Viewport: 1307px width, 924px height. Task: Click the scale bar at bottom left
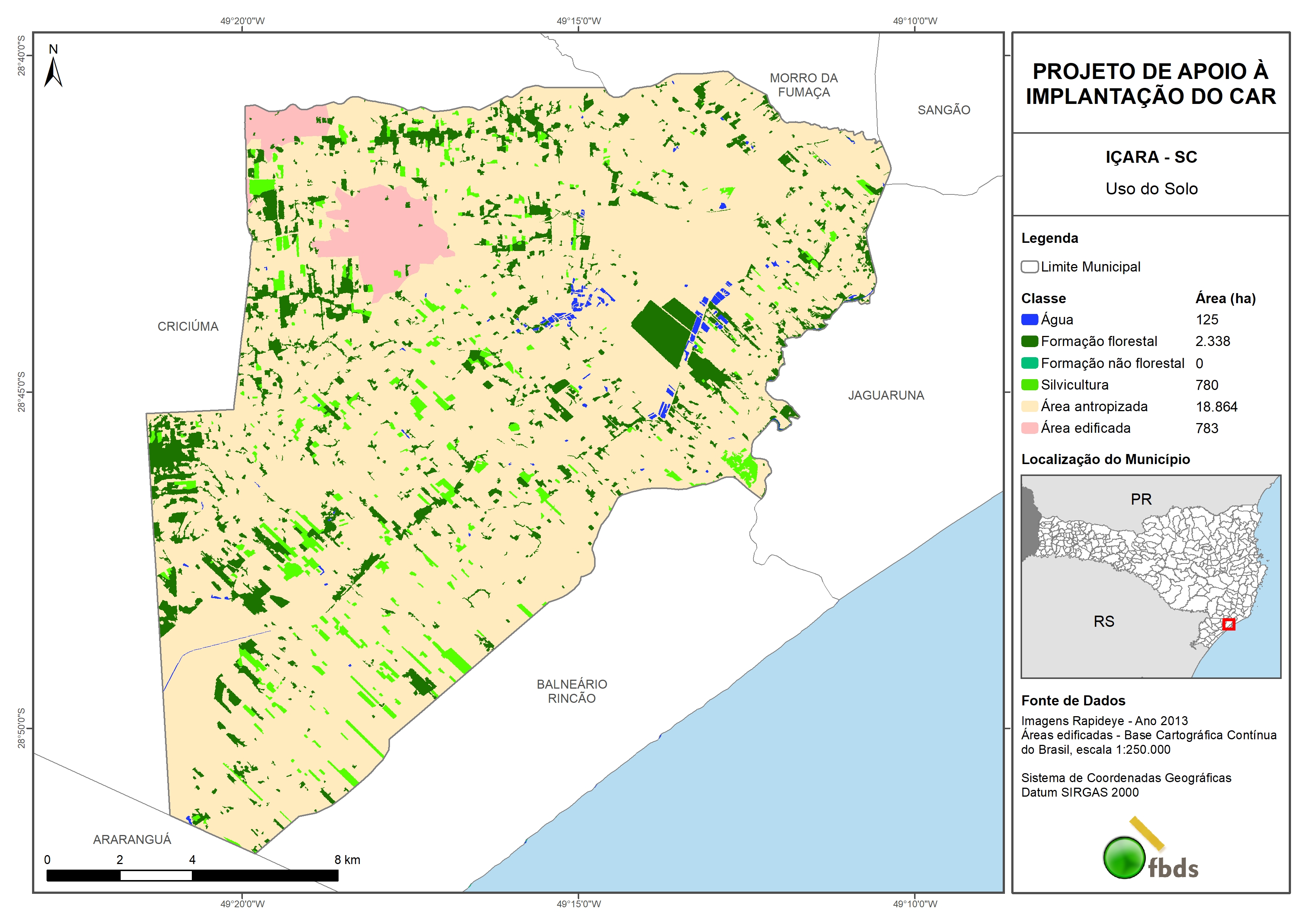pos(193,875)
